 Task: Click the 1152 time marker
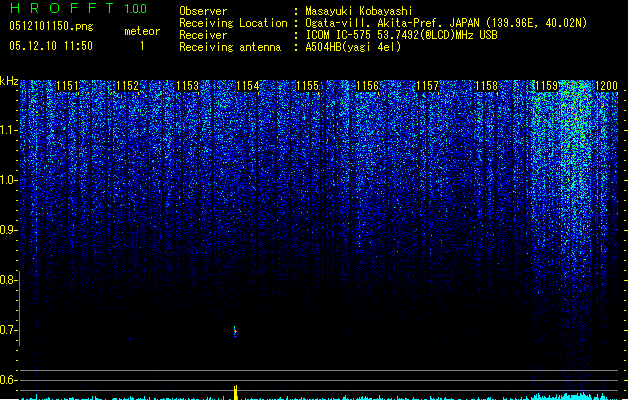click(127, 86)
